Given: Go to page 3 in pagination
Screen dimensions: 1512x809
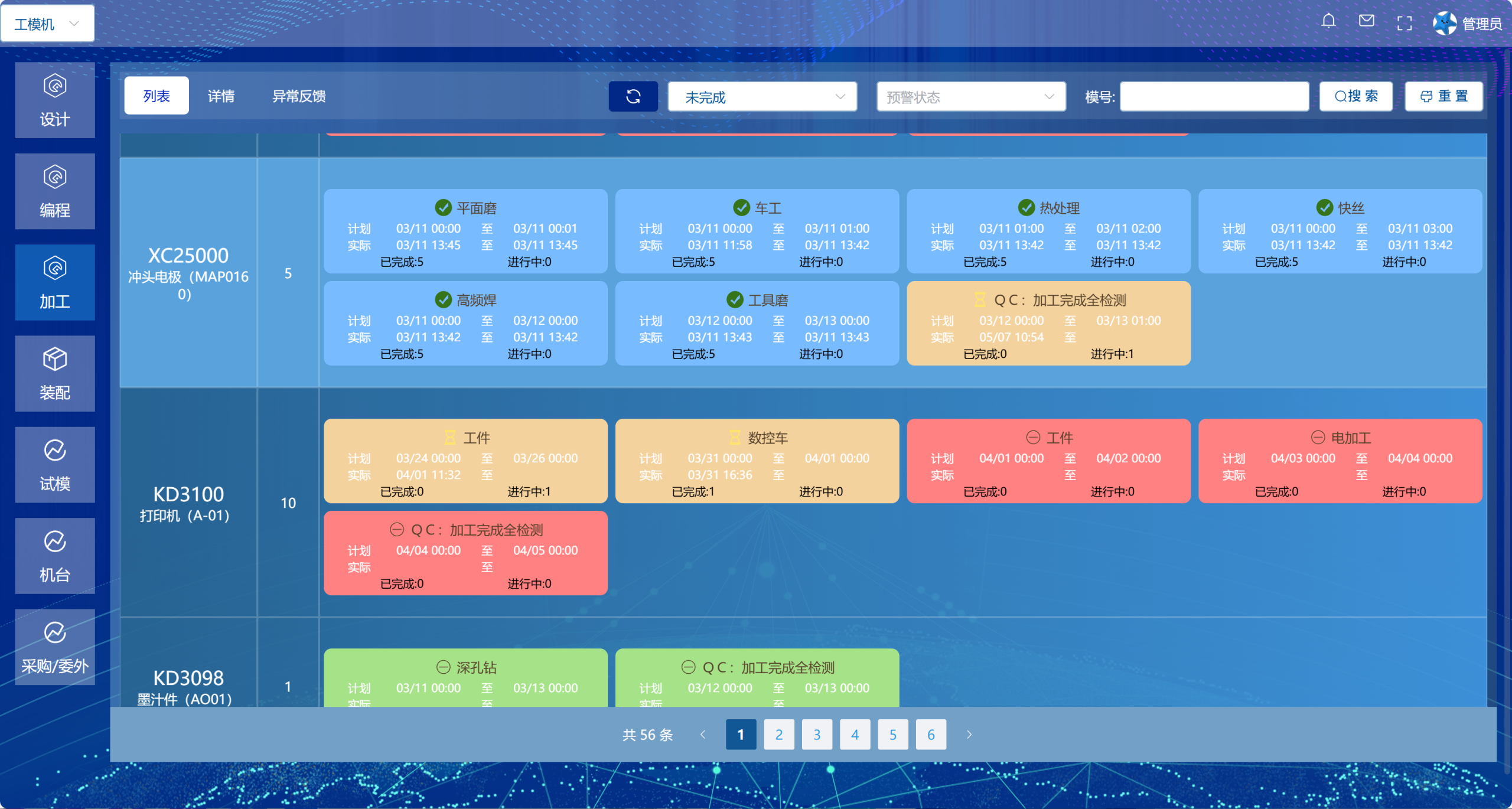Looking at the screenshot, I should tap(817, 735).
